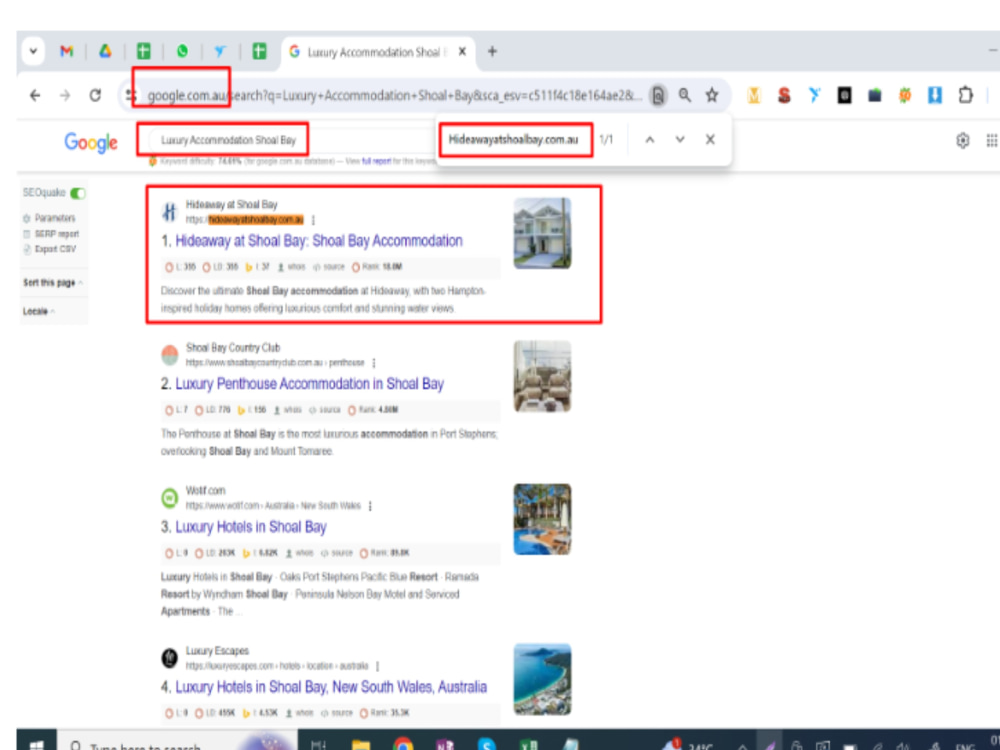The height and width of the screenshot is (750, 1000).
Task: Select the Luxury Accommodation Shoal tab
Action: pyautogui.click(x=376, y=52)
